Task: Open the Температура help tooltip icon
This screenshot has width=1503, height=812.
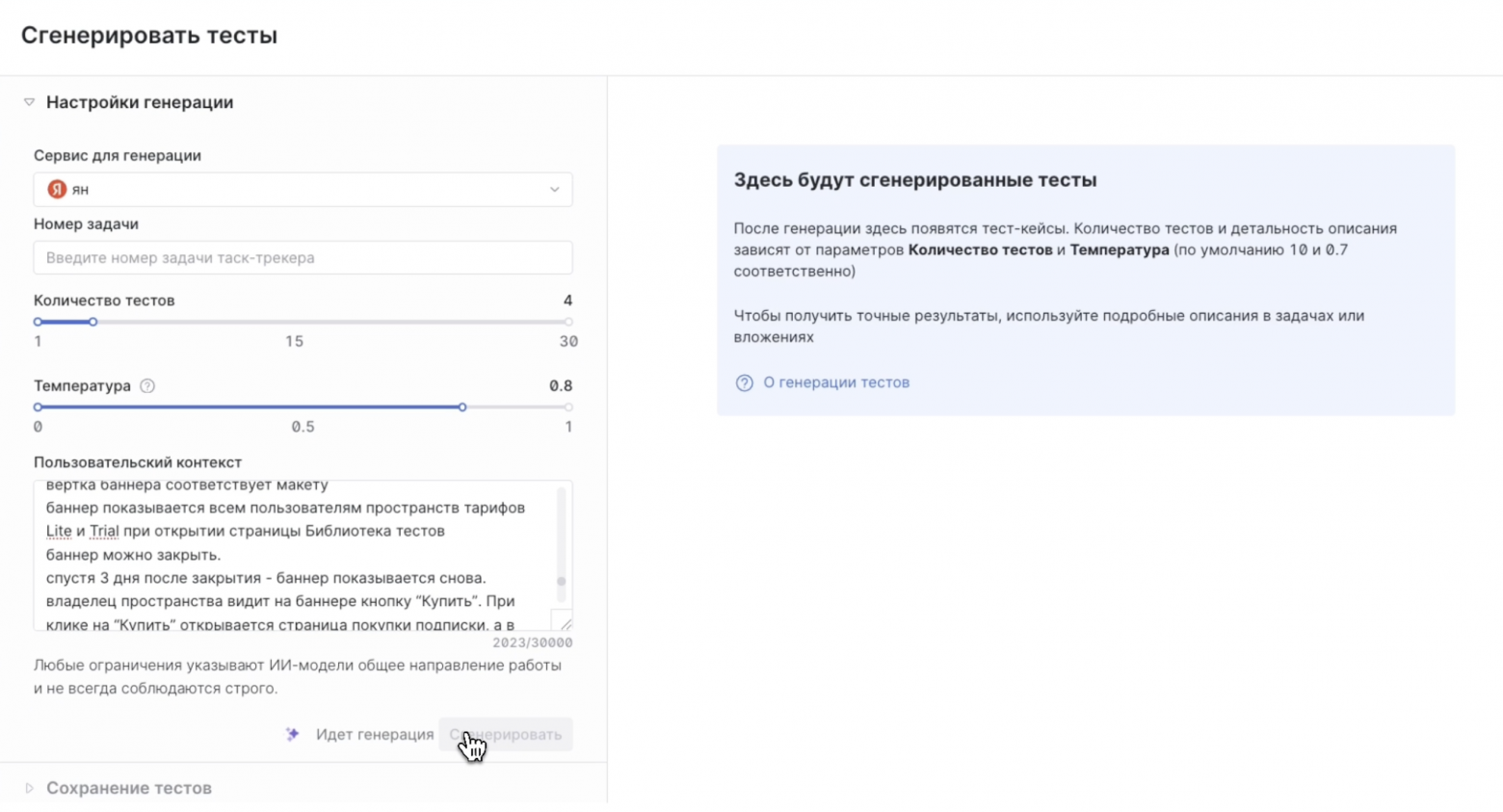Action: click(146, 386)
